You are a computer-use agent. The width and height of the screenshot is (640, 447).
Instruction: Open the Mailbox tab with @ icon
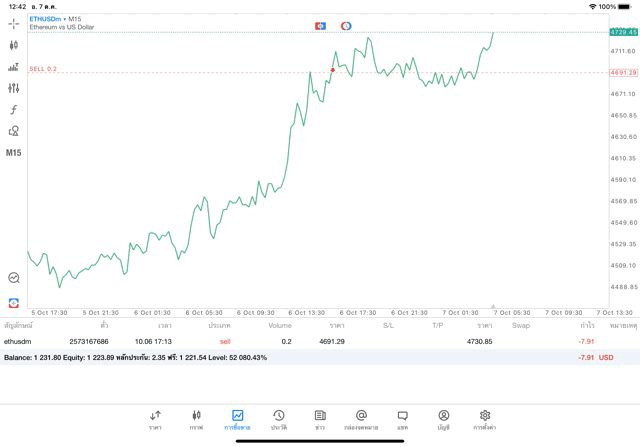pos(361,419)
